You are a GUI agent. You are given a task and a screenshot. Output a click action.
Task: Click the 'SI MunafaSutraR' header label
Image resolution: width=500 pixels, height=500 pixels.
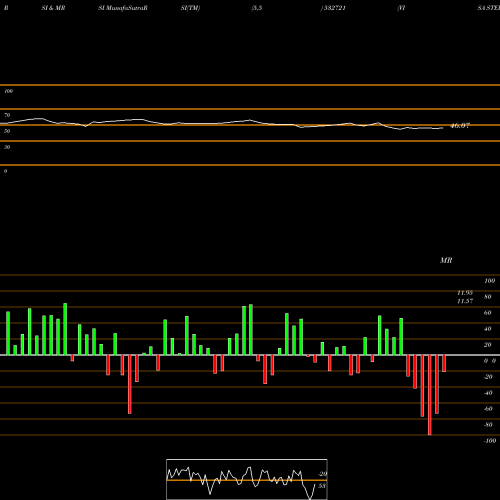pyautogui.click(x=123, y=8)
